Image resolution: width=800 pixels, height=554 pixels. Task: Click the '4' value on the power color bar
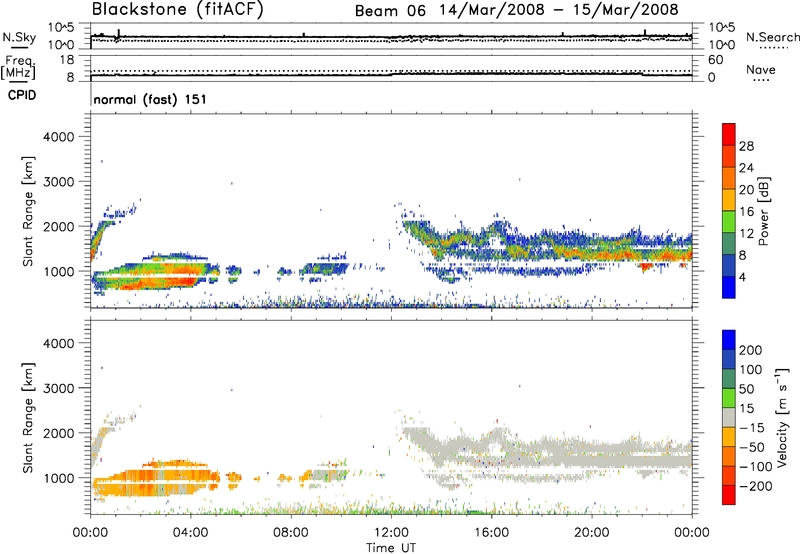coord(742,277)
